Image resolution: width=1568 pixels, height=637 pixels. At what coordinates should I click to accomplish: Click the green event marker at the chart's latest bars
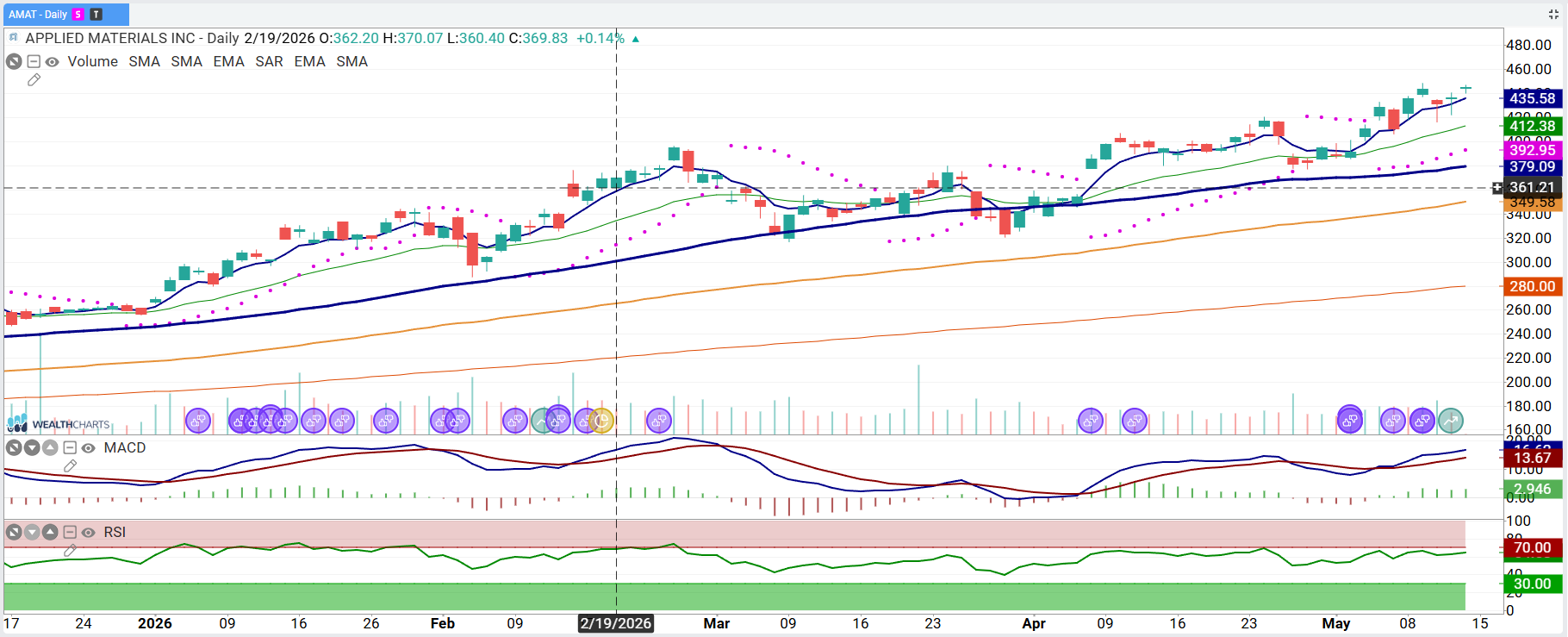click(1451, 421)
